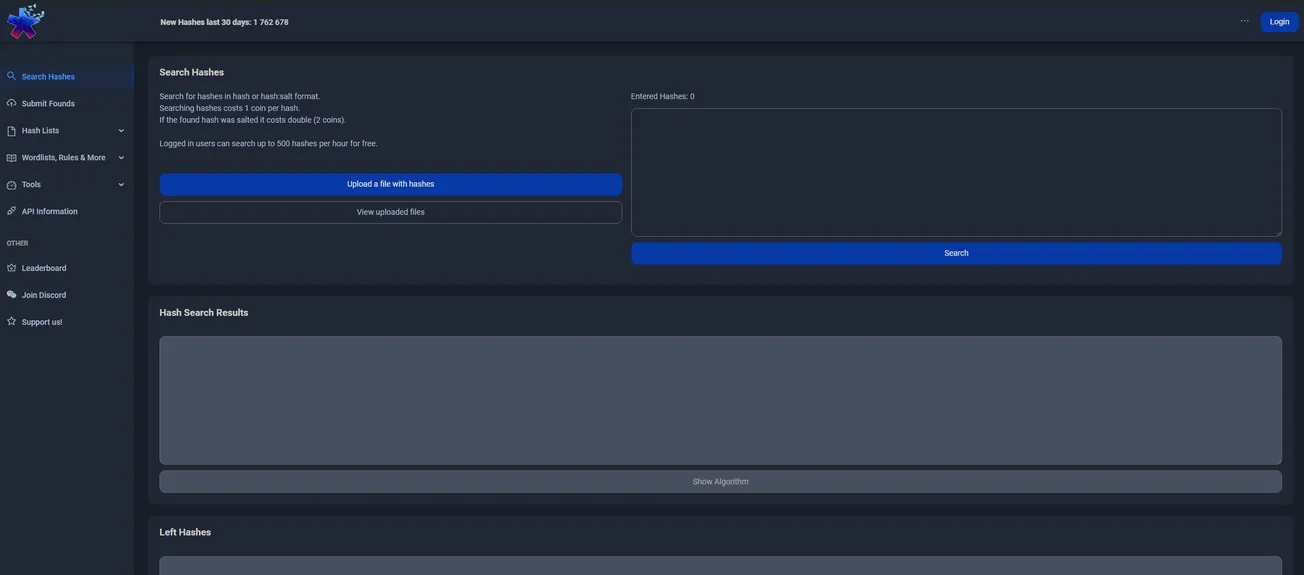Viewport: 1304px width, 575px height.
Task: Focus the hash entry text area
Action: (x=956, y=172)
